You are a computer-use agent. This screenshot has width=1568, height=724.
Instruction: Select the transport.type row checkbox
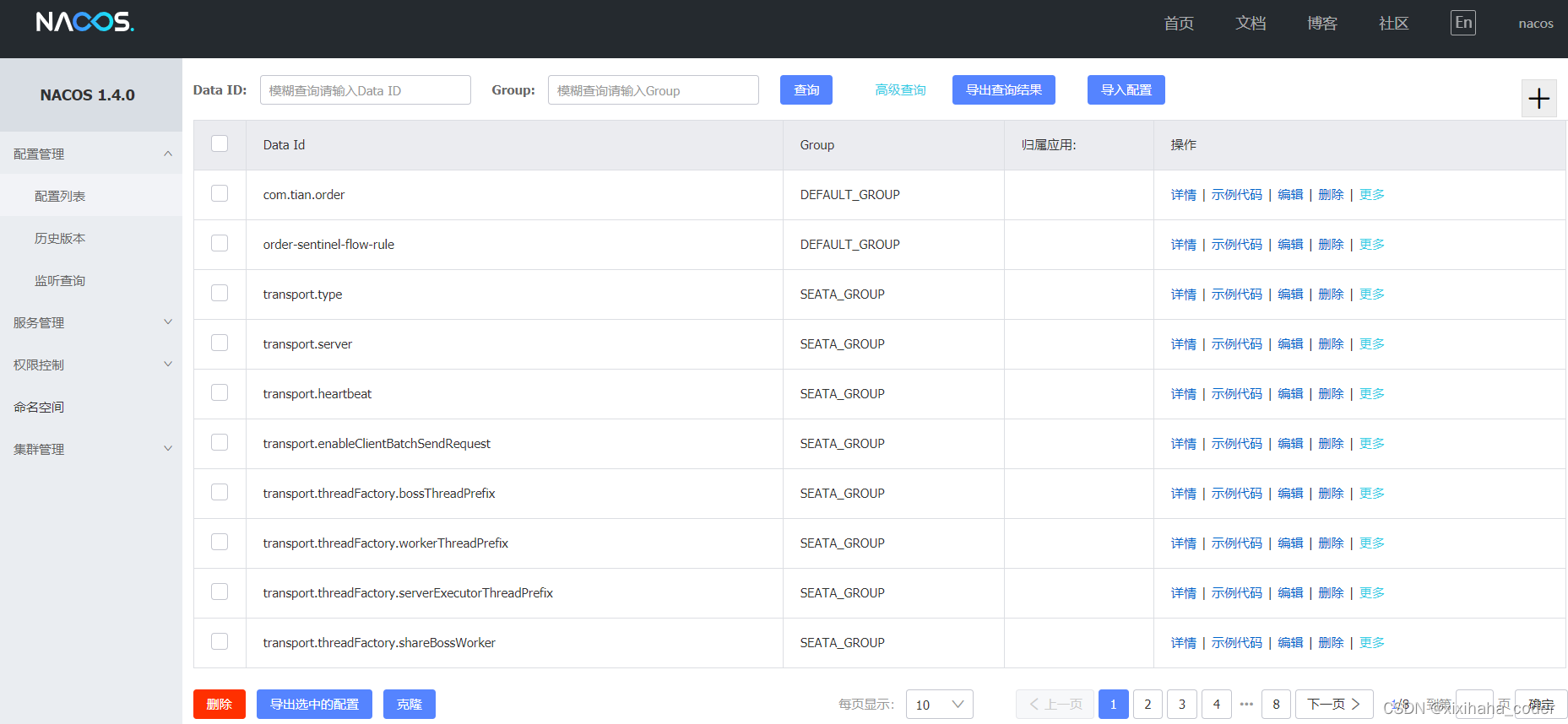[220, 293]
